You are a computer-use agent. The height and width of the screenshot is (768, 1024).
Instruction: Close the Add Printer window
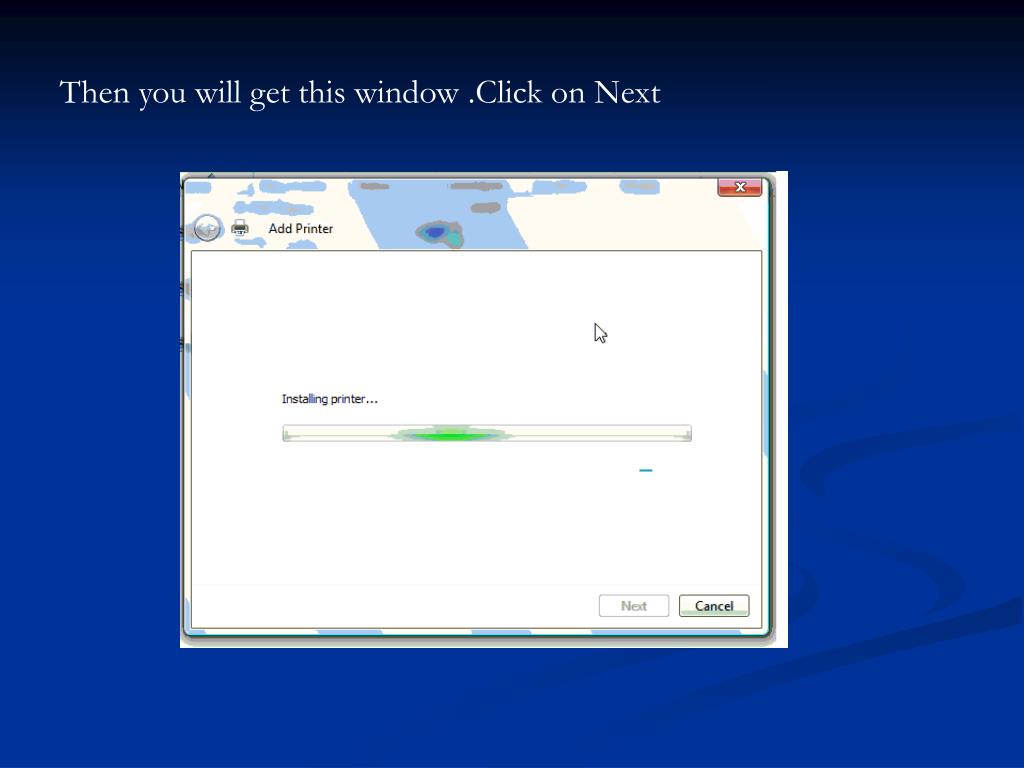(739, 187)
